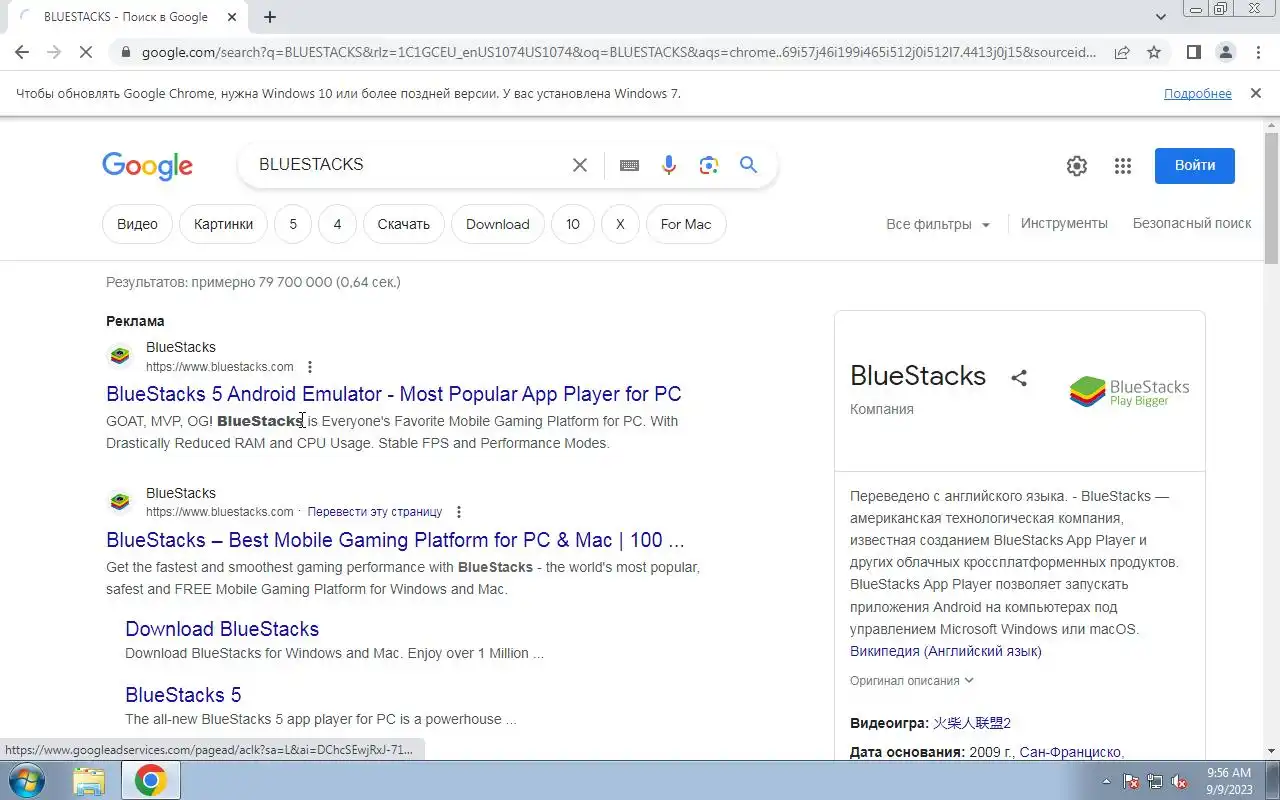Click Перевести эту страницу link
The height and width of the screenshot is (800, 1280).
point(375,512)
